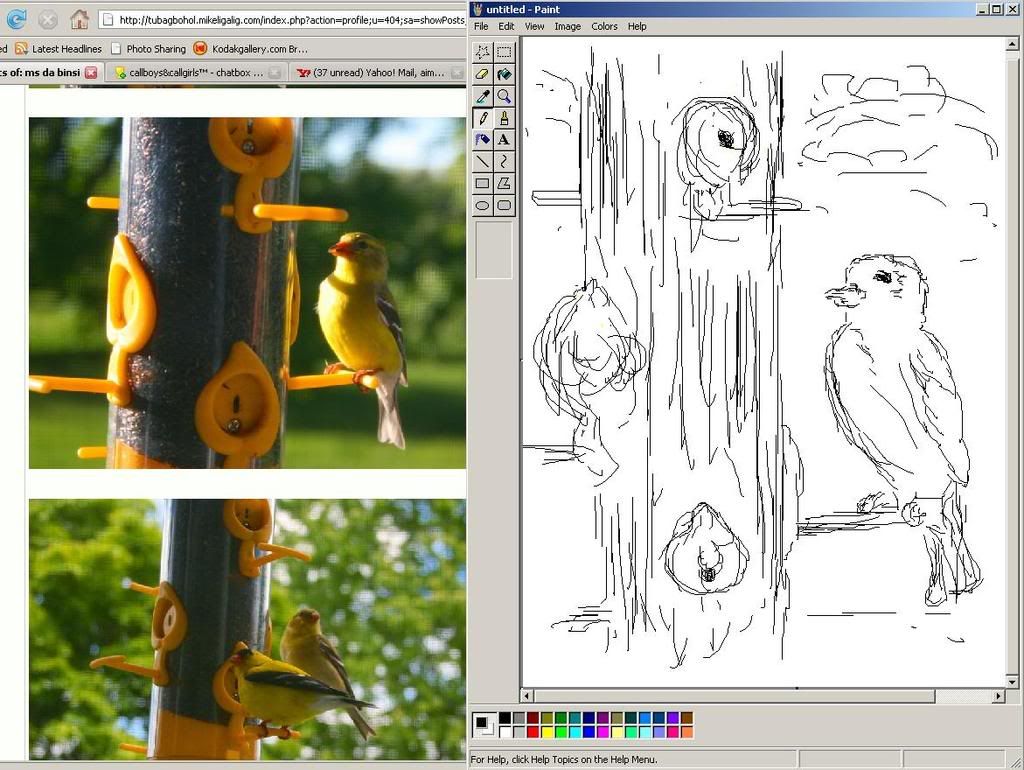
Task: Click the 'For Help, click Help Topics' status text
Action: point(564,760)
